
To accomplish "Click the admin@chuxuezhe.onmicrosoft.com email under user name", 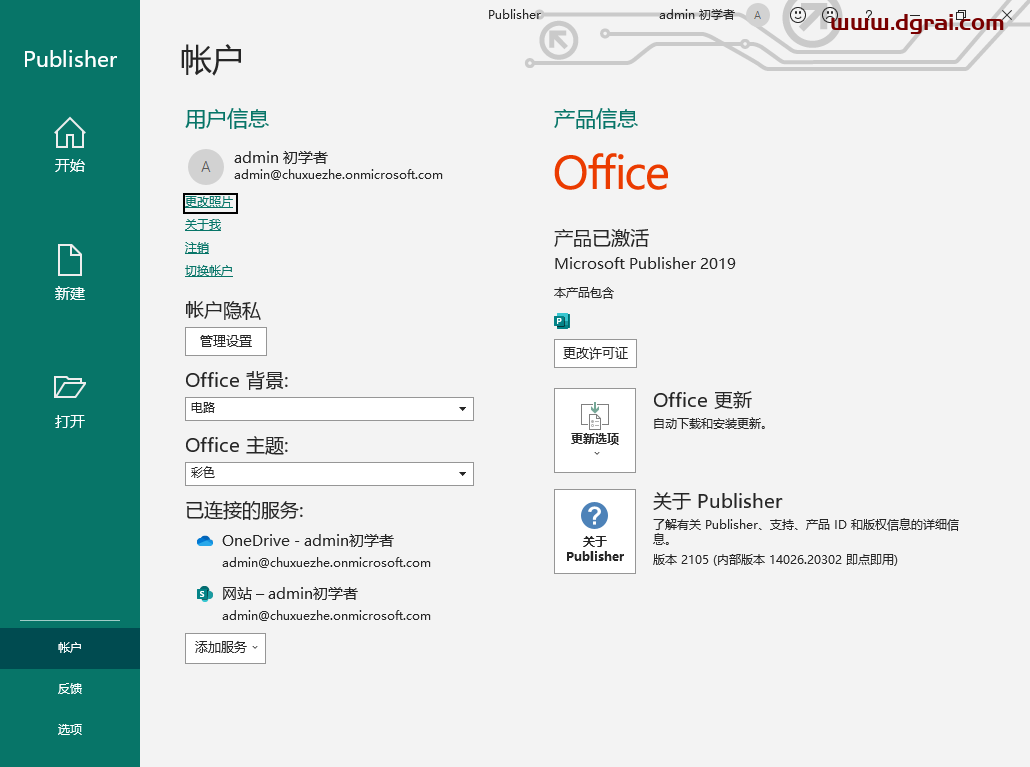I will coord(338,175).
